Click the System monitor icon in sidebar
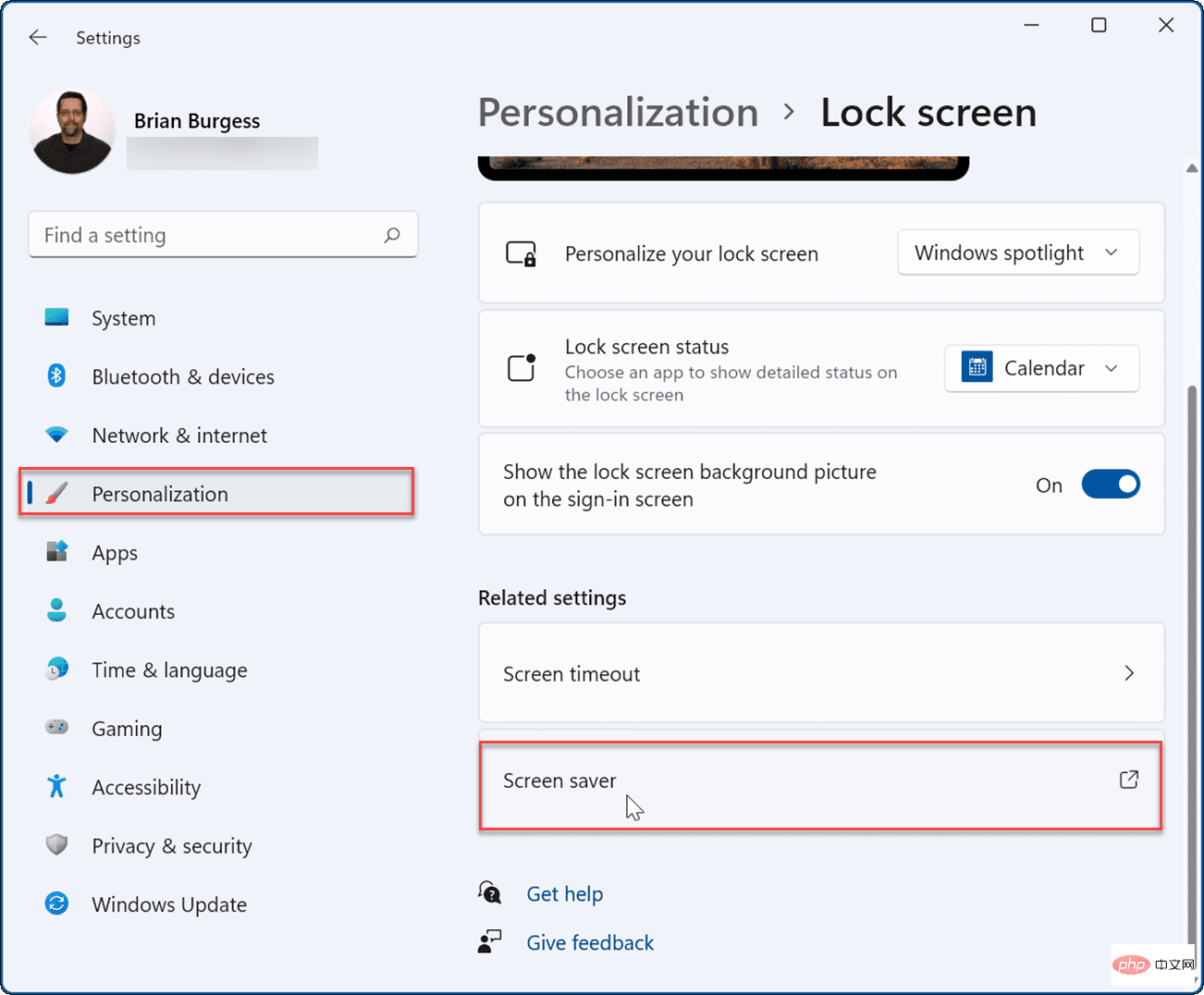 point(56,317)
